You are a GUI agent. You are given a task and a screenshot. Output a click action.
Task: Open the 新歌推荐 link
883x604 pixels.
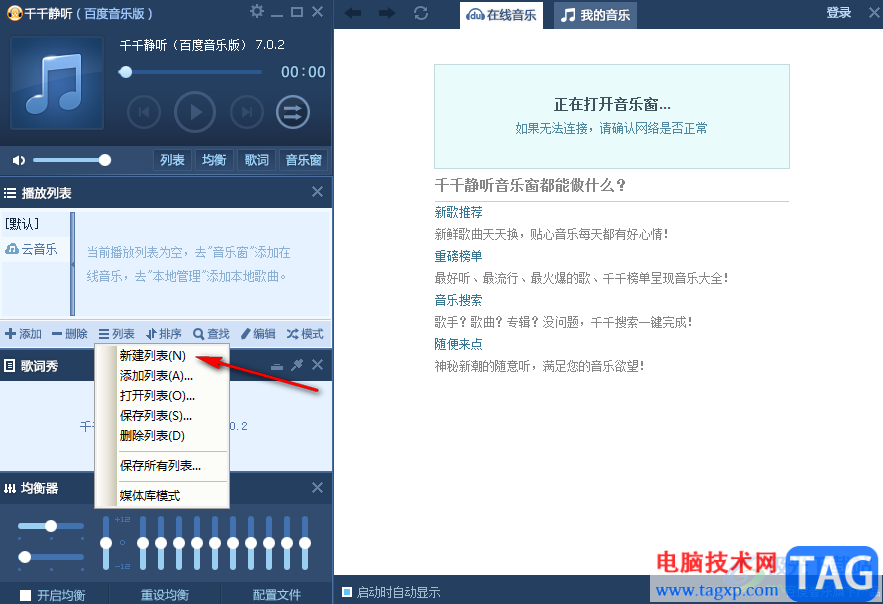point(458,212)
